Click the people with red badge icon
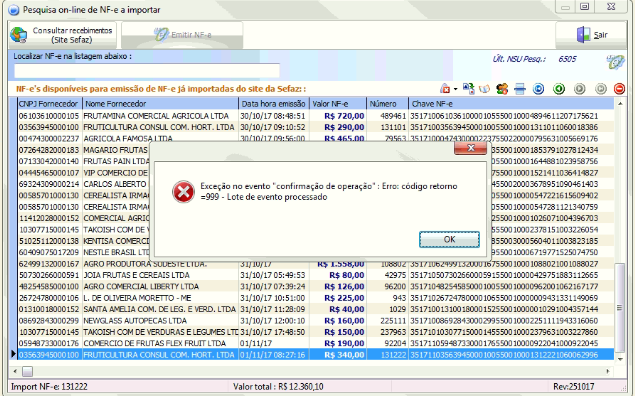This screenshot has width=635, height=396. pyautogui.click(x=502, y=89)
